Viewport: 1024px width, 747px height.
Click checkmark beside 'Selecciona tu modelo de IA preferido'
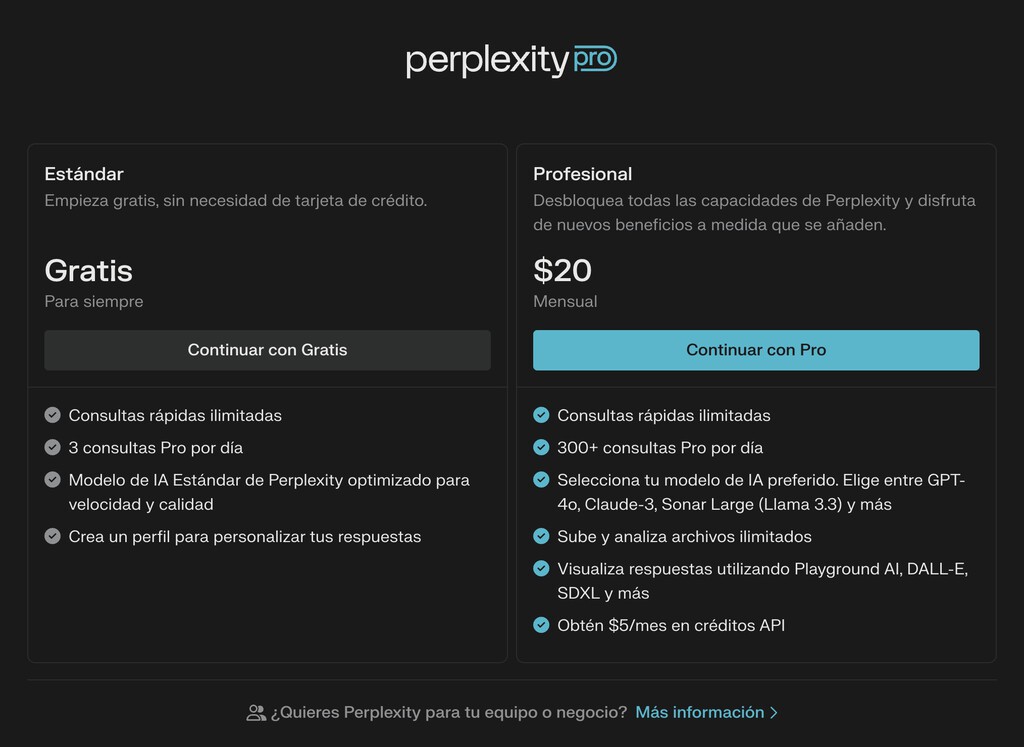pos(542,480)
